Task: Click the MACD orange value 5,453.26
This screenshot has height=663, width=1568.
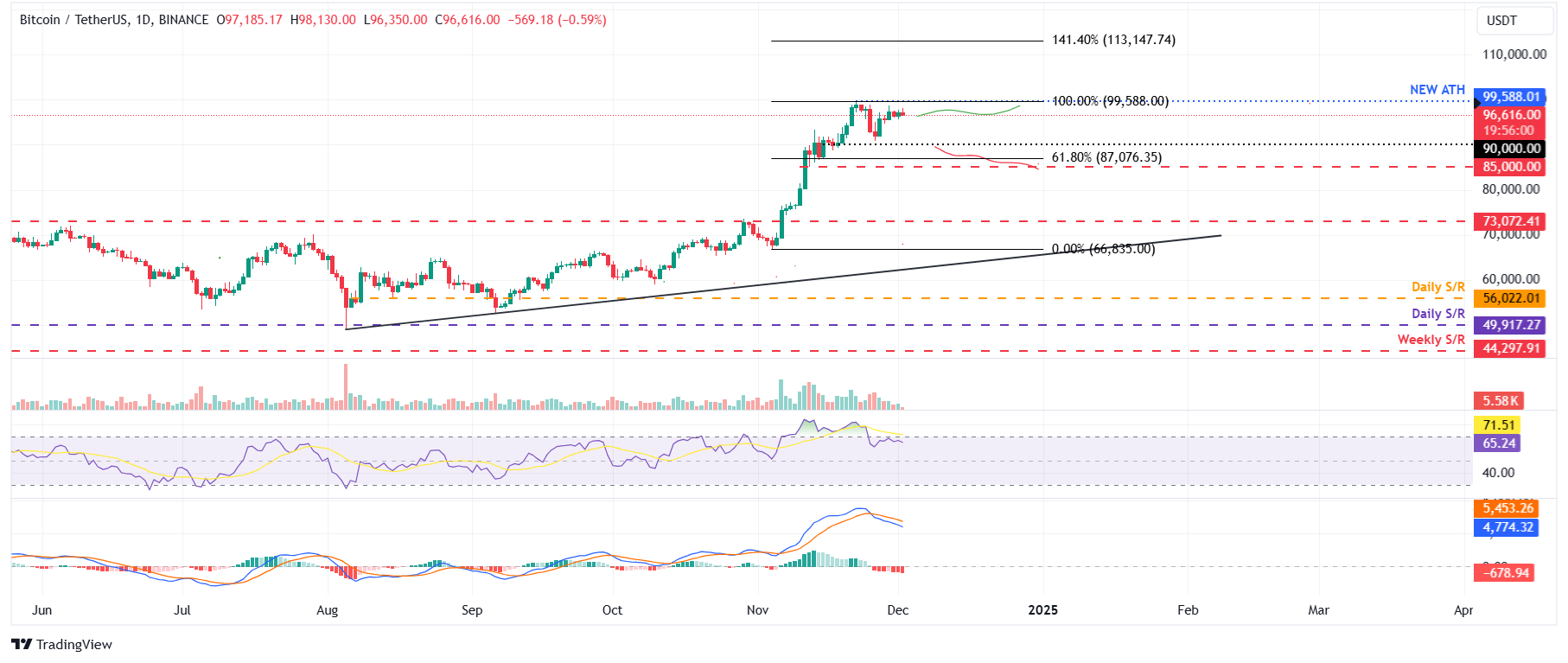Action: pyautogui.click(x=1507, y=508)
